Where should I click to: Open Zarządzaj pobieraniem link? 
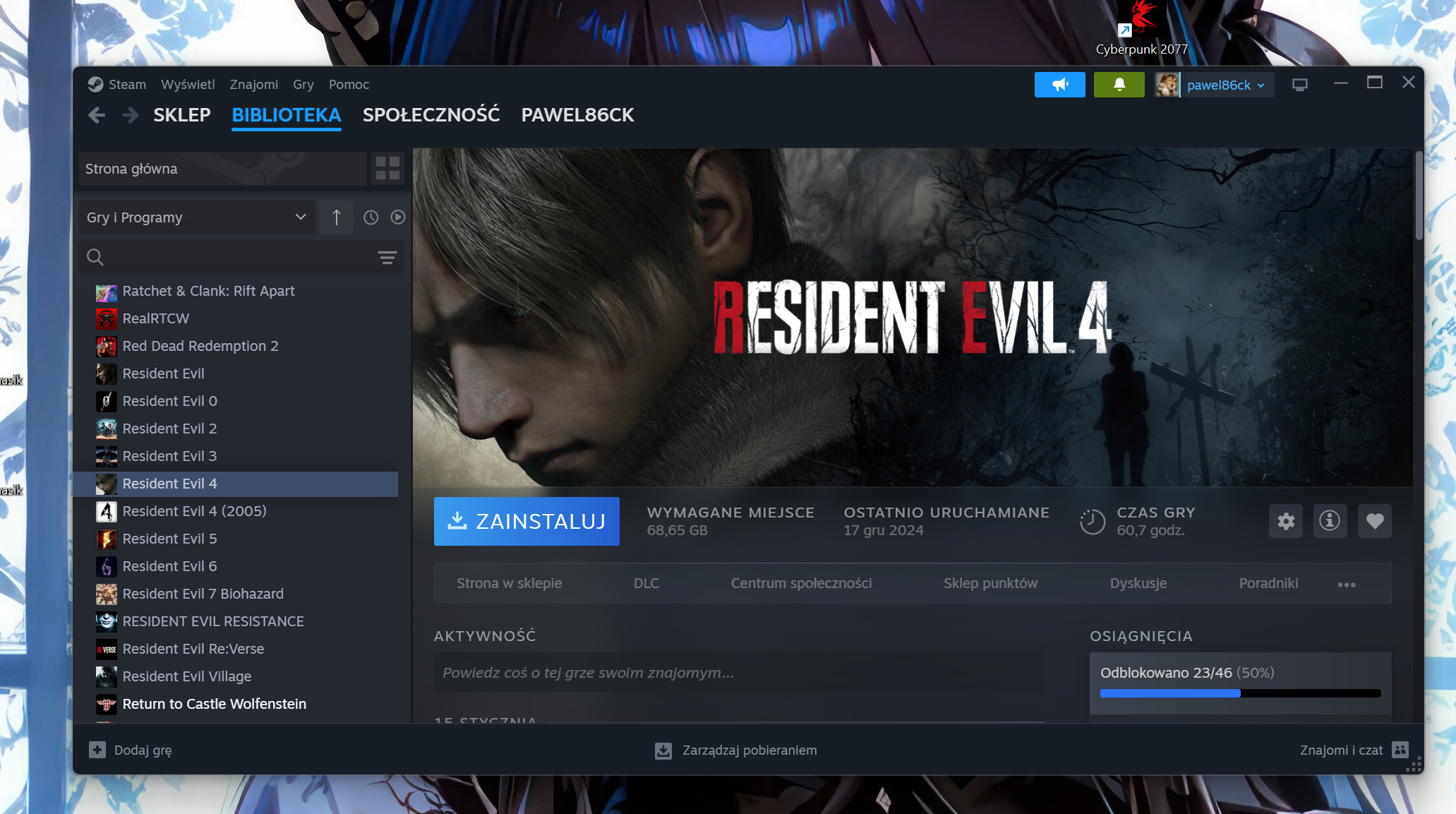(749, 750)
